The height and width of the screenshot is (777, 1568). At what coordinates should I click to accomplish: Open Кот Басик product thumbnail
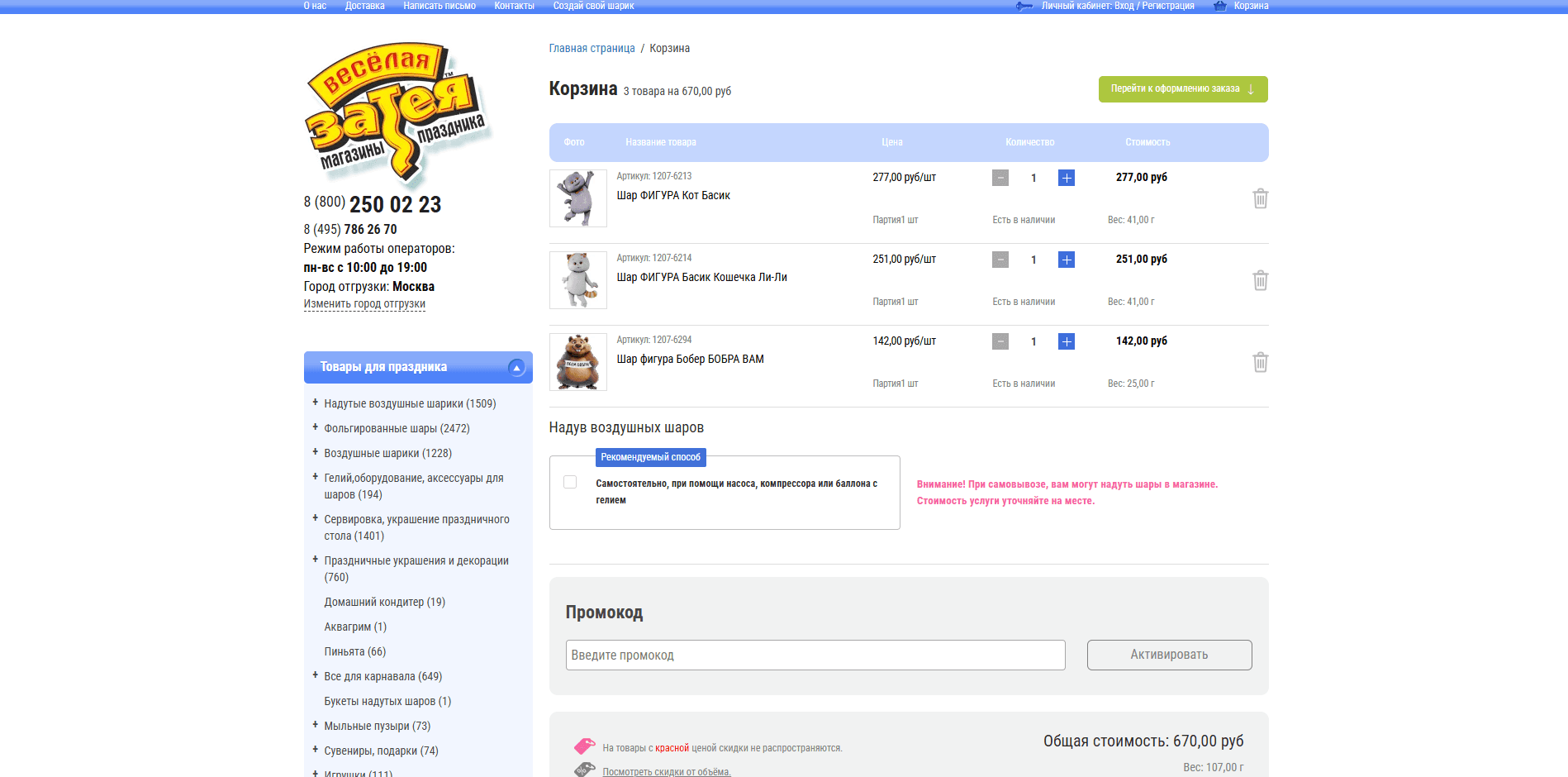point(577,198)
